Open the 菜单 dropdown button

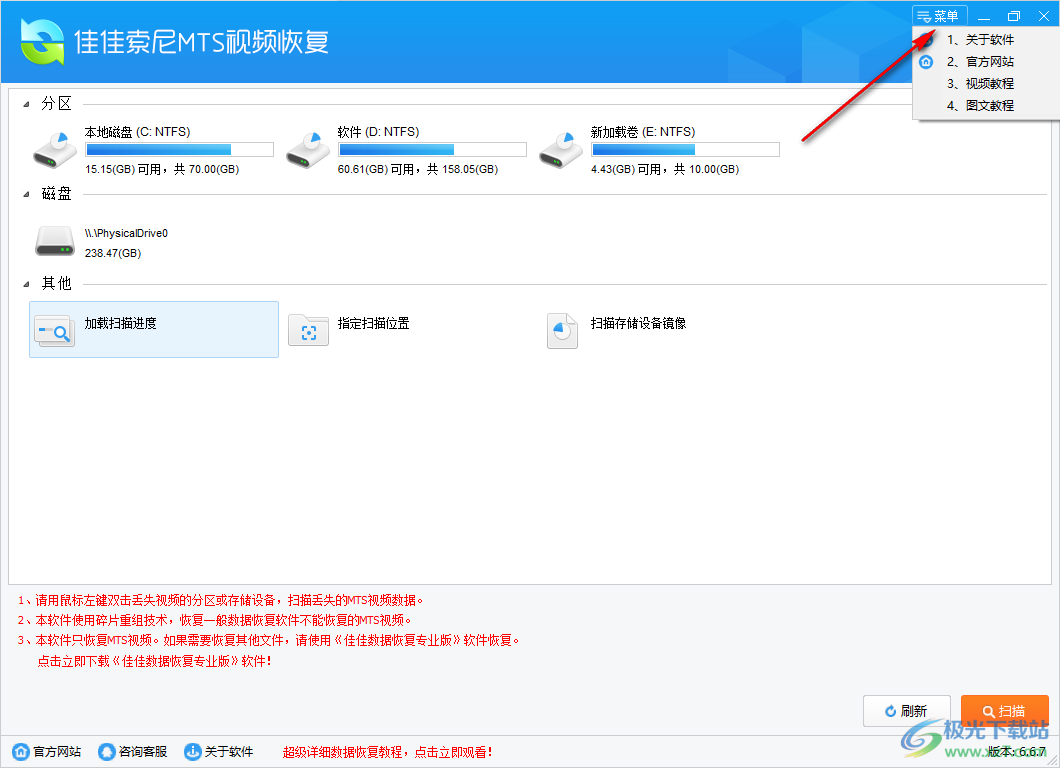click(940, 16)
